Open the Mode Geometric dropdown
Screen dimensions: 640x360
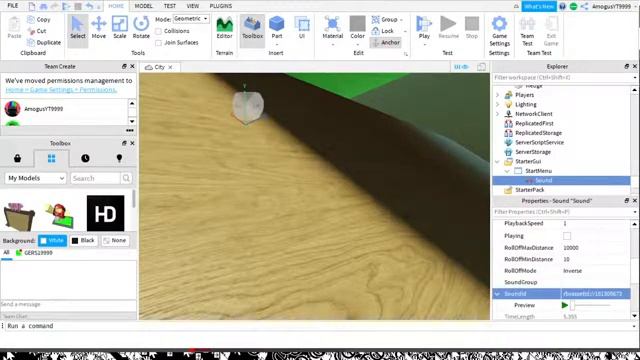click(191, 19)
